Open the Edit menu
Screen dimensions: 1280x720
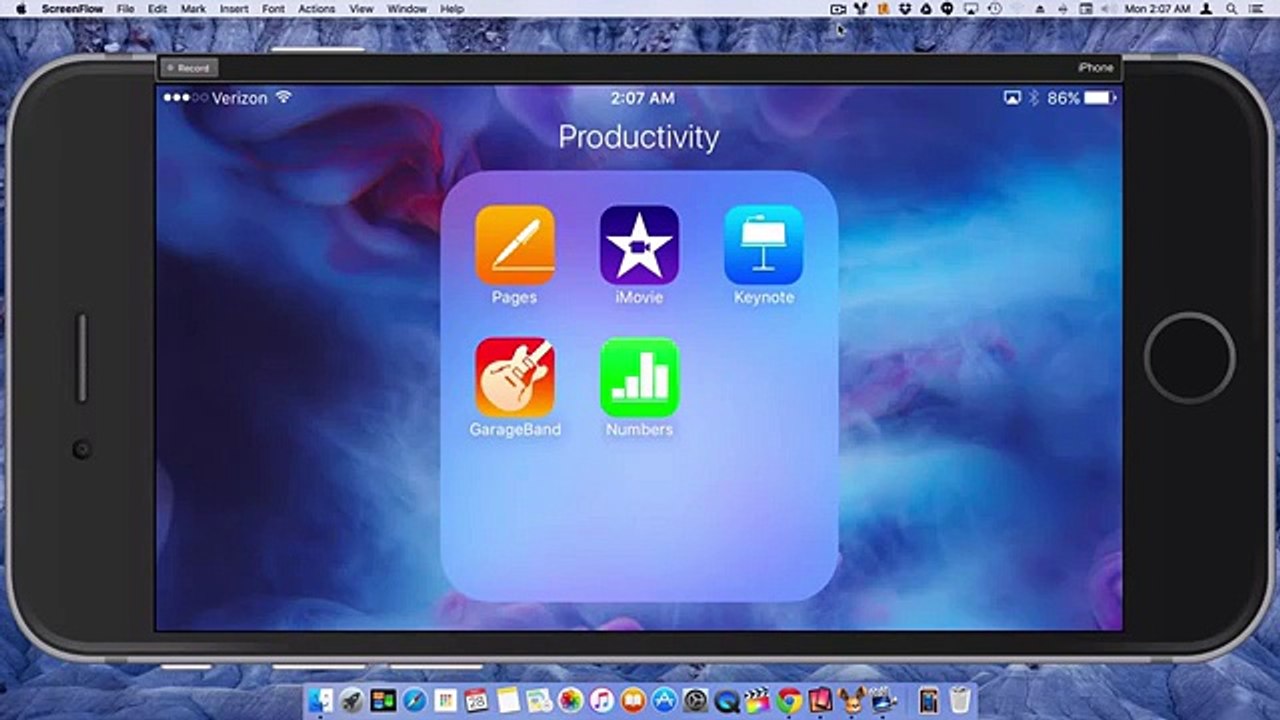tap(157, 9)
